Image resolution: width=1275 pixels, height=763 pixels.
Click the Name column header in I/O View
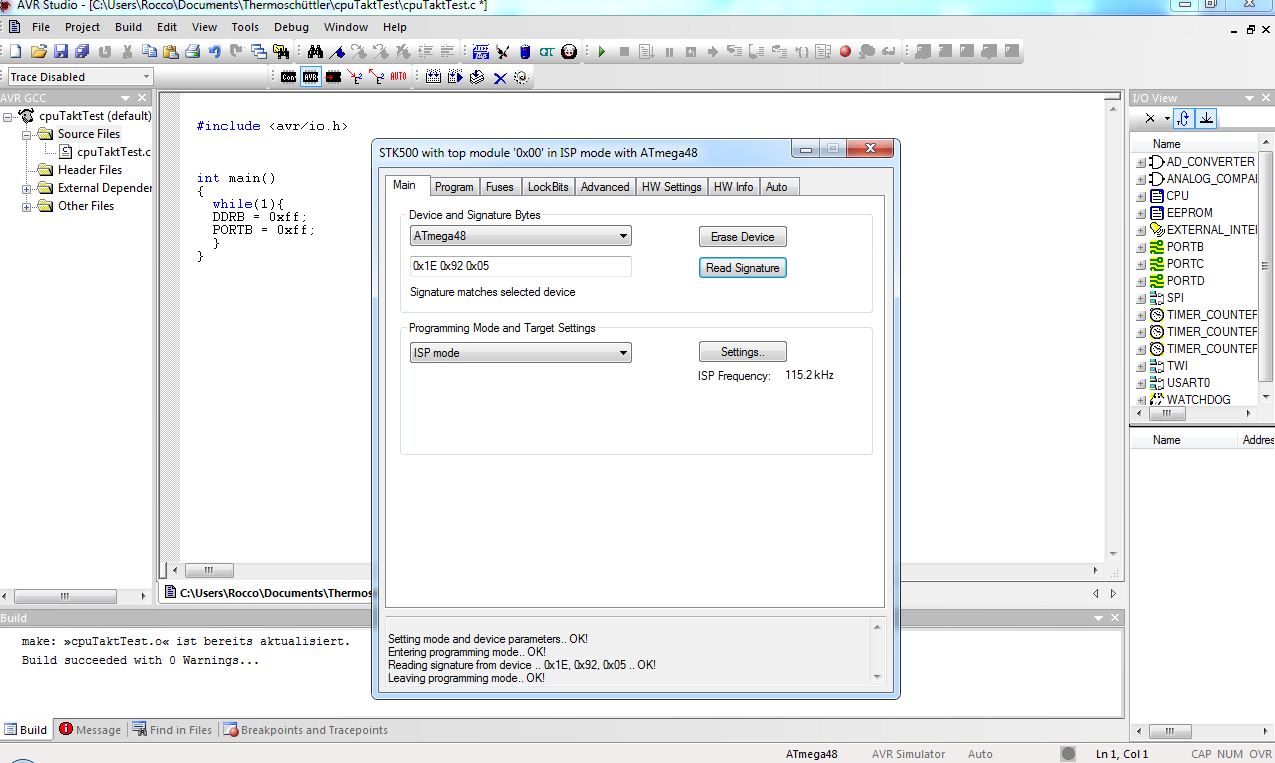pyautogui.click(x=1166, y=144)
